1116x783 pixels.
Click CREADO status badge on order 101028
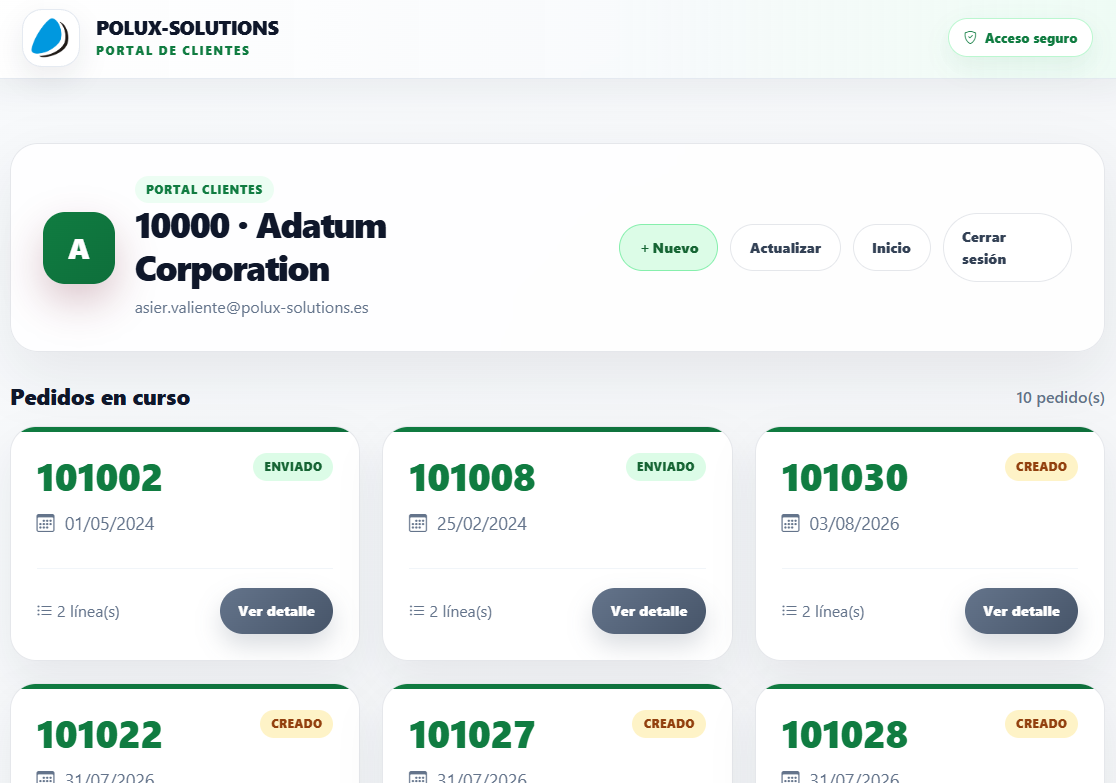coord(1041,724)
